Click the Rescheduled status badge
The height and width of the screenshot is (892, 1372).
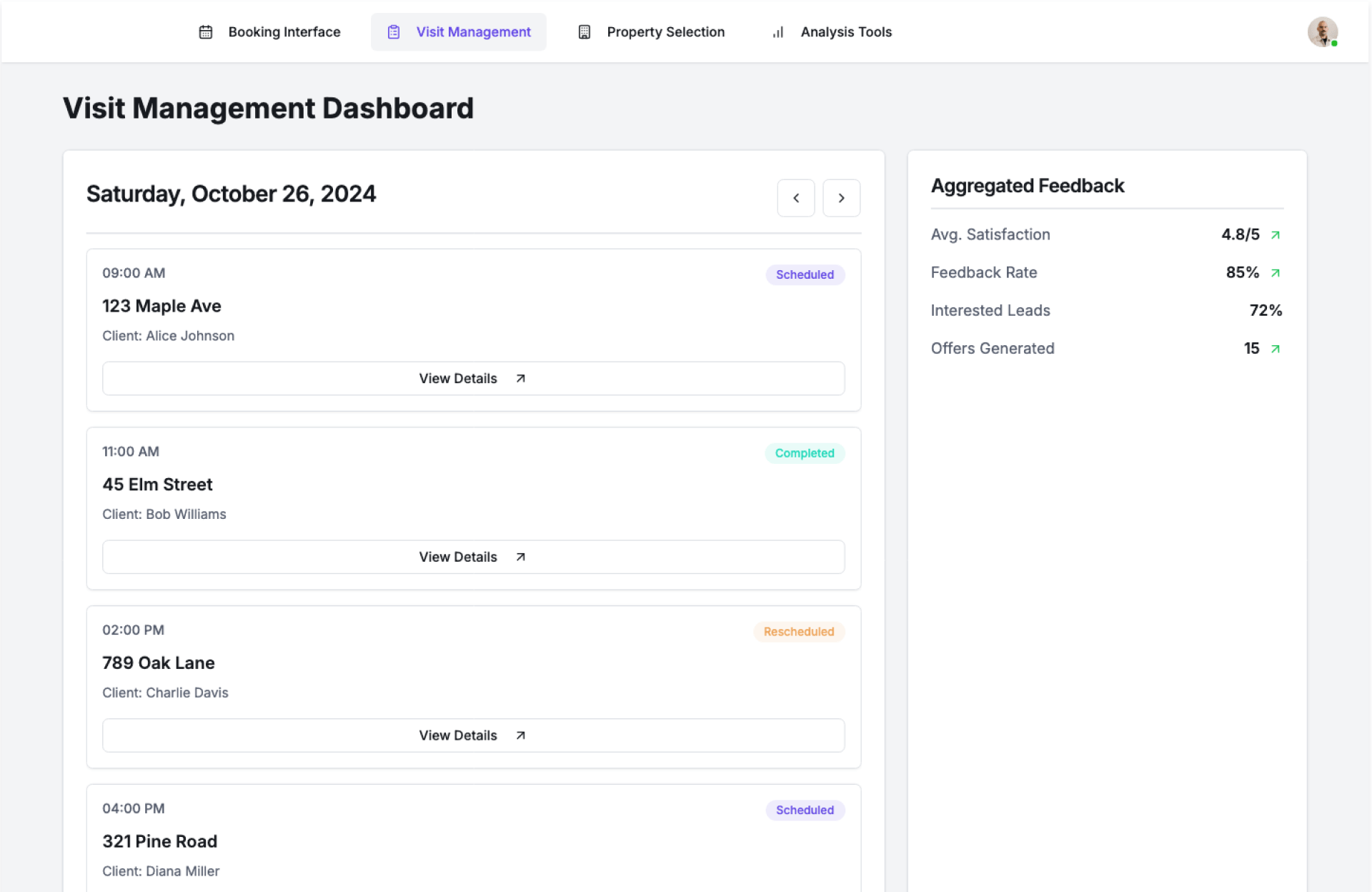799,632
